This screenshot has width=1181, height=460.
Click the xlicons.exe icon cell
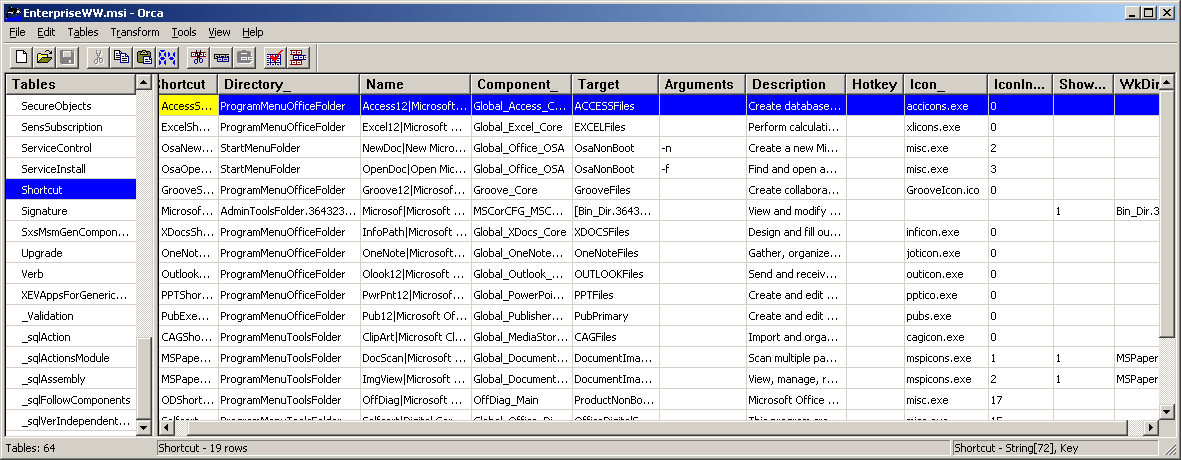[945, 127]
